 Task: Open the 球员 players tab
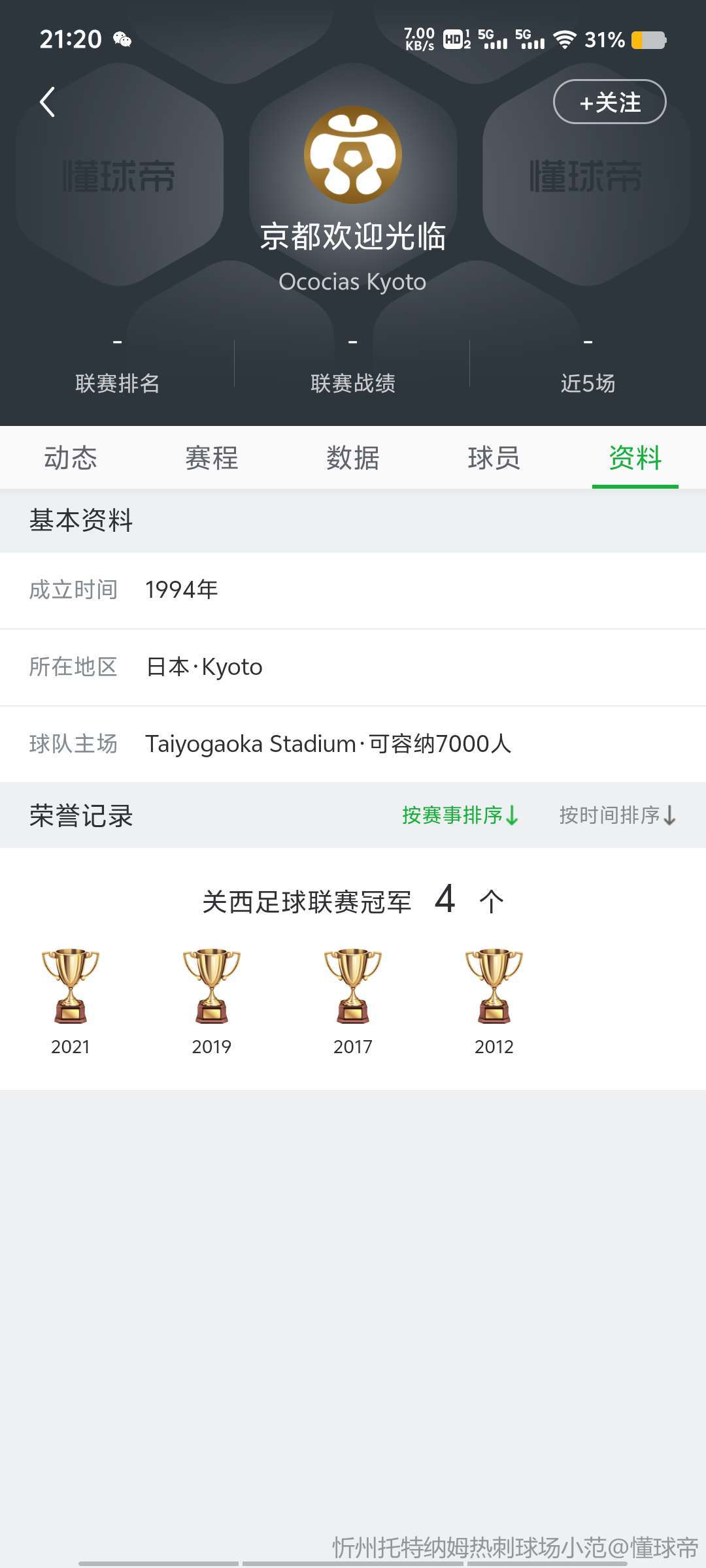click(x=494, y=458)
